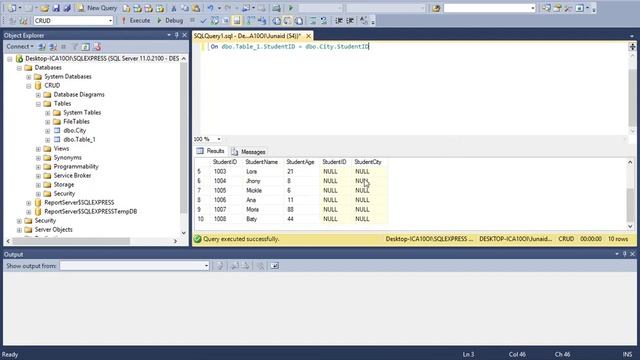This screenshot has height=360, width=640.
Task: Uncomment the selected lines
Action: click(324, 20)
